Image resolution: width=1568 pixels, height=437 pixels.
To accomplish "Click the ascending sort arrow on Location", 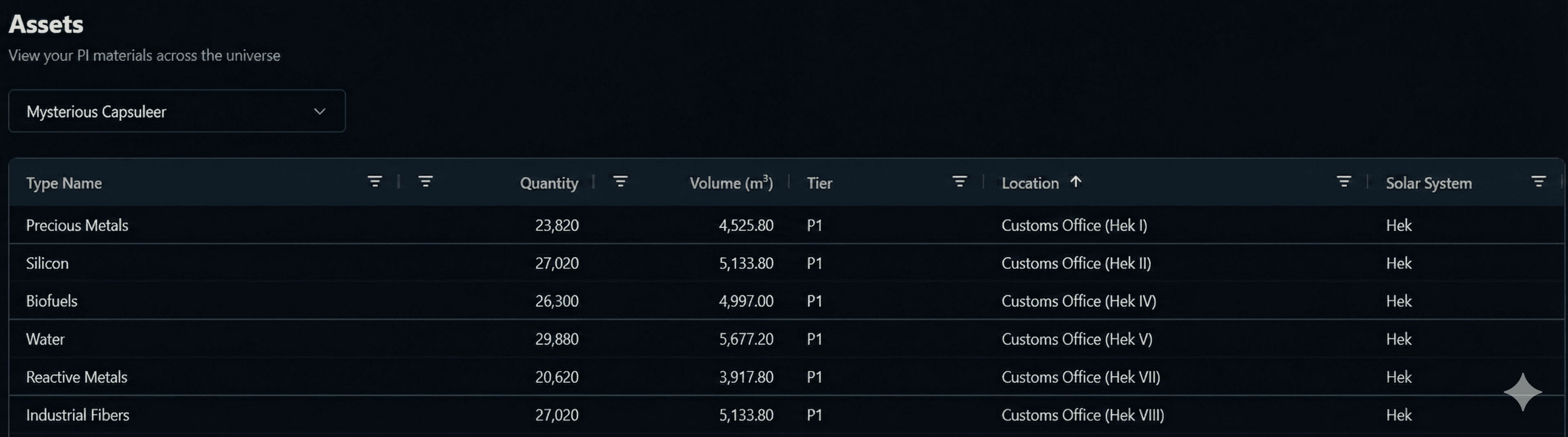I will 1076,181.
